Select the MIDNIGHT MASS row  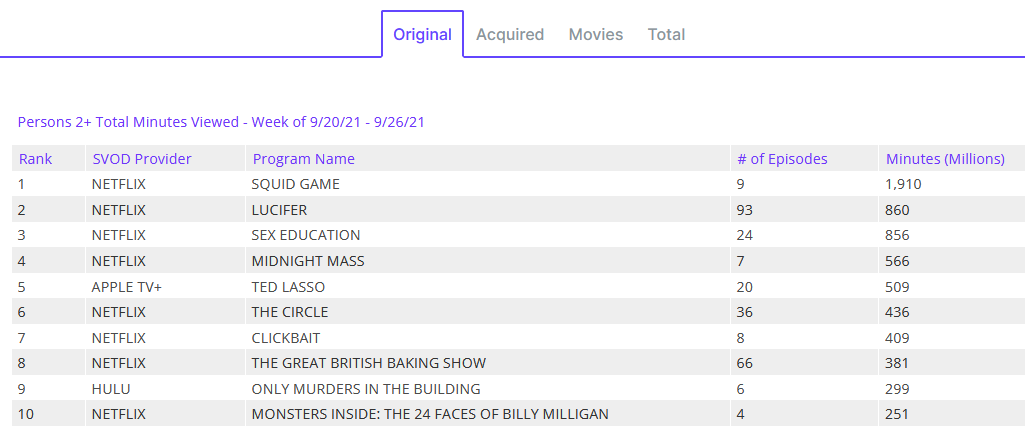(x=308, y=261)
